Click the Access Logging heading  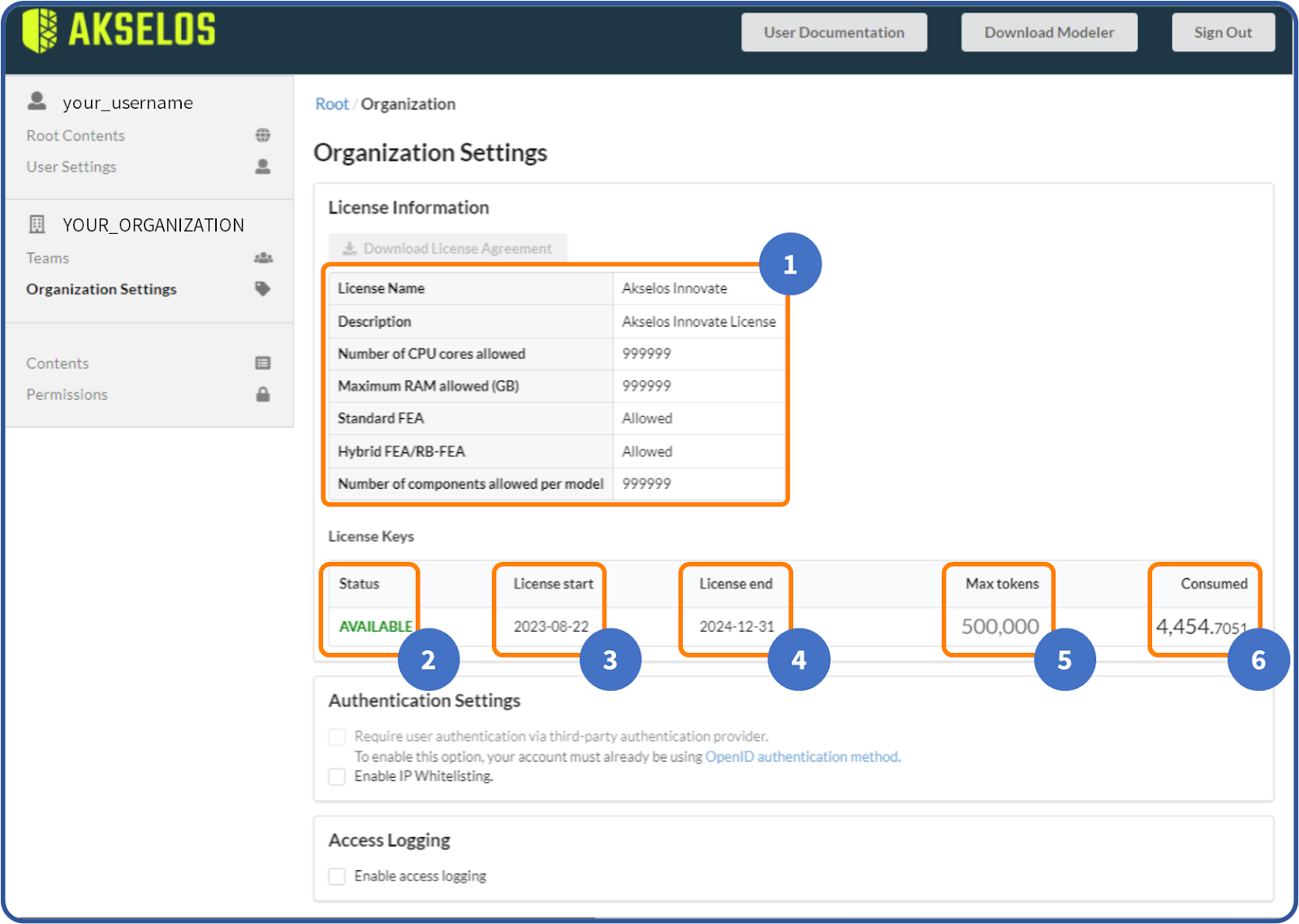[390, 840]
